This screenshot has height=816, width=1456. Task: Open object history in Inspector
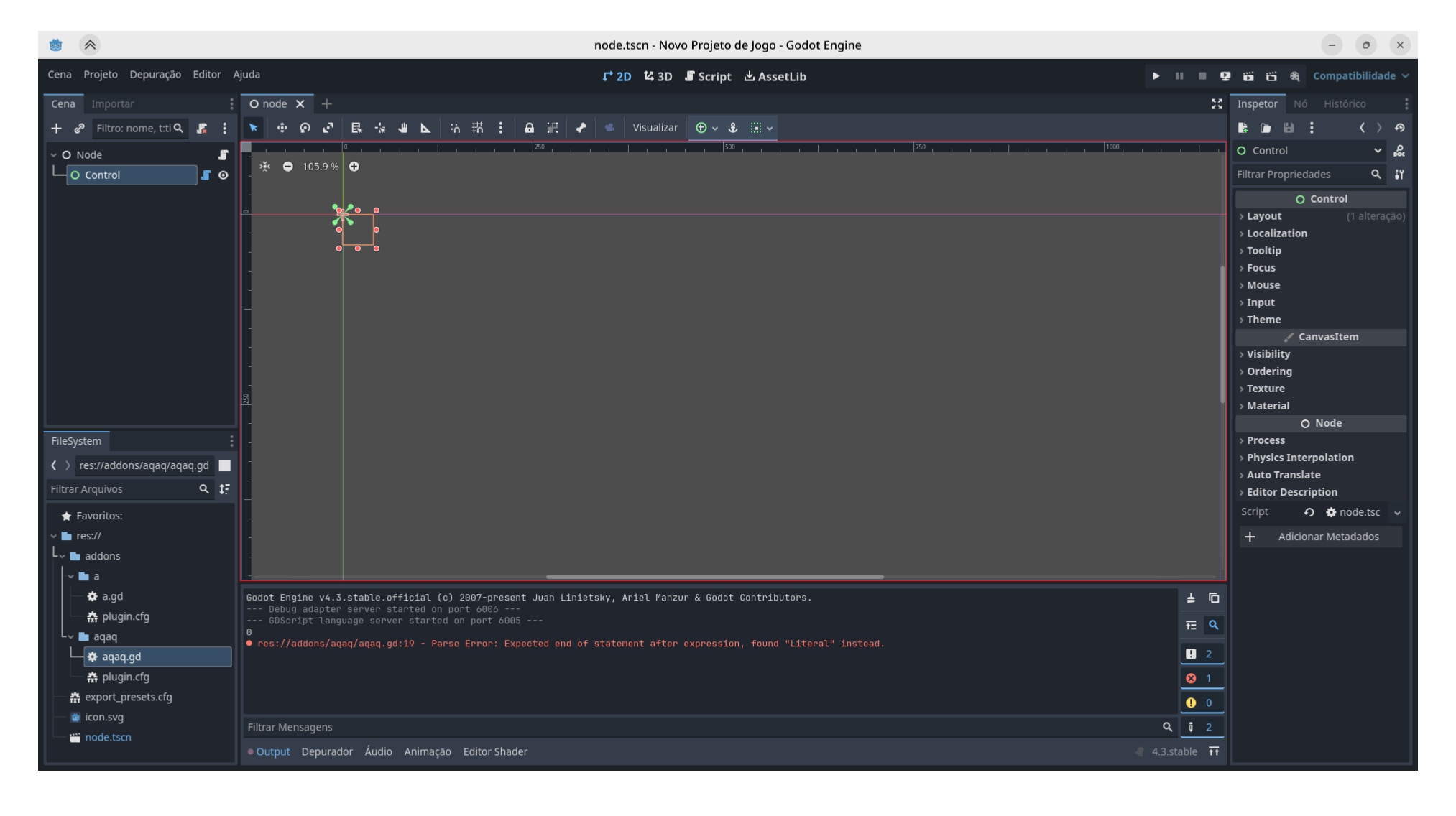[x=1399, y=128]
